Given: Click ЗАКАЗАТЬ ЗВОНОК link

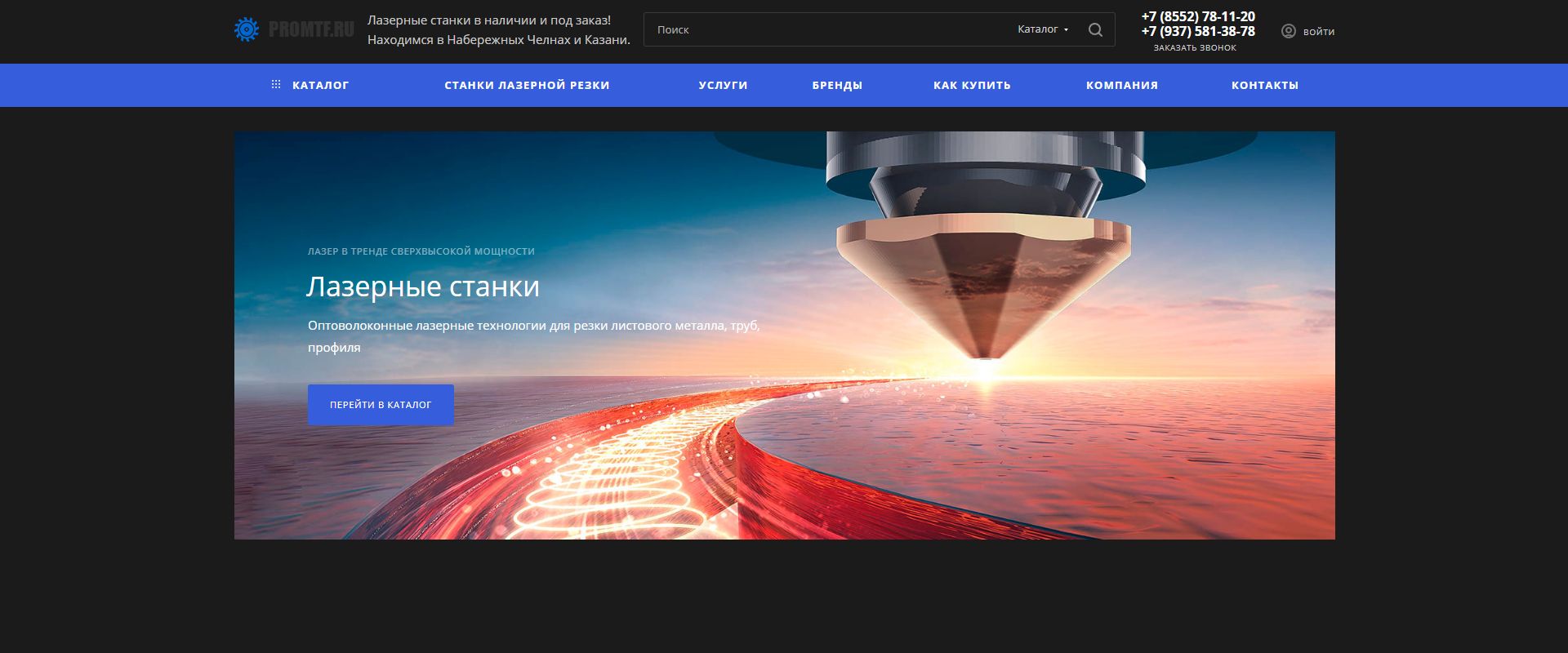Looking at the screenshot, I should 1195,48.
